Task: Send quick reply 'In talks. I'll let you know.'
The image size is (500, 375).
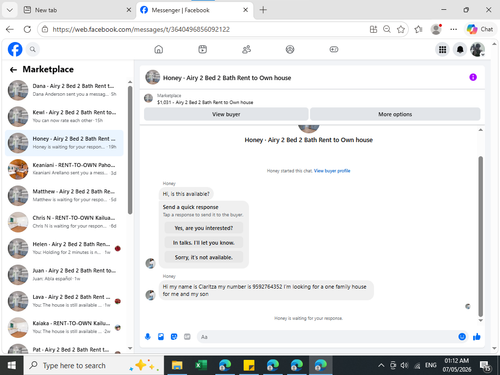Action: (x=204, y=243)
